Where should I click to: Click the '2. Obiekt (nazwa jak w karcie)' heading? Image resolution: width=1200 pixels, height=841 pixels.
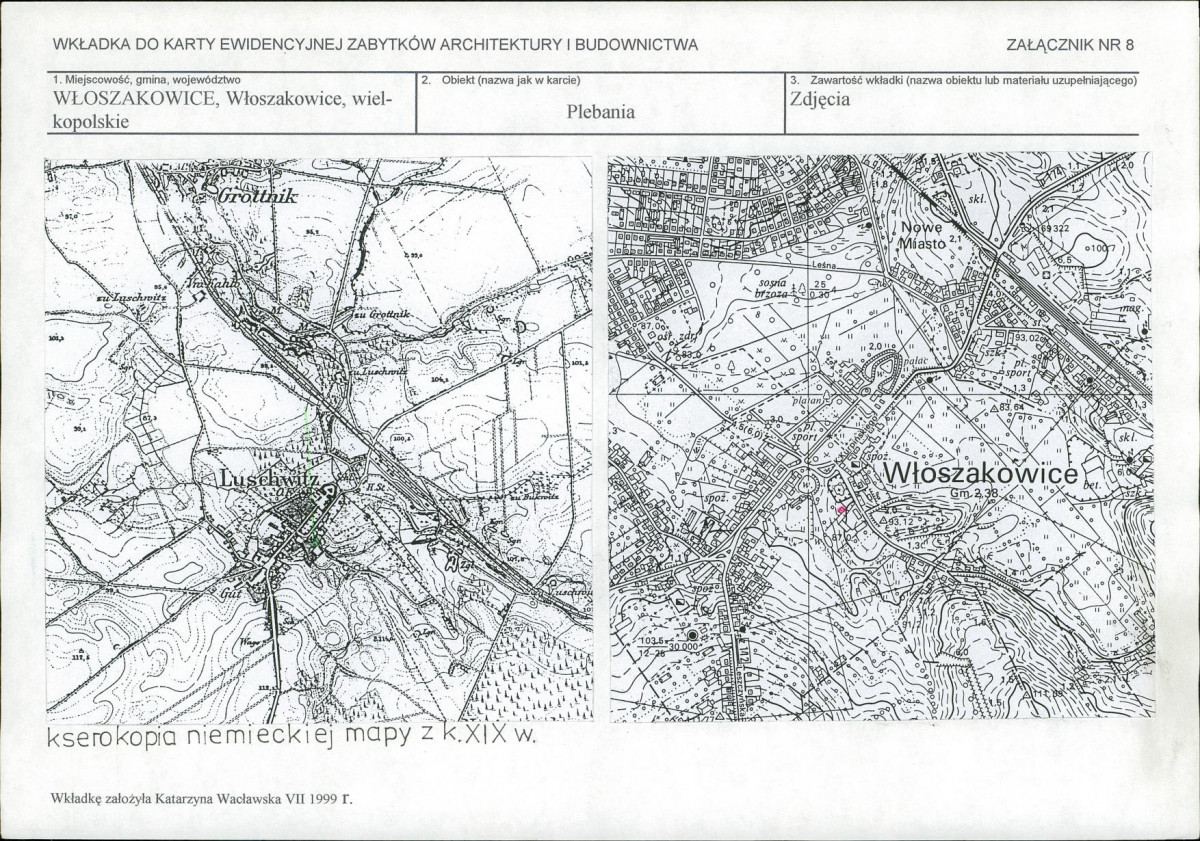point(501,80)
